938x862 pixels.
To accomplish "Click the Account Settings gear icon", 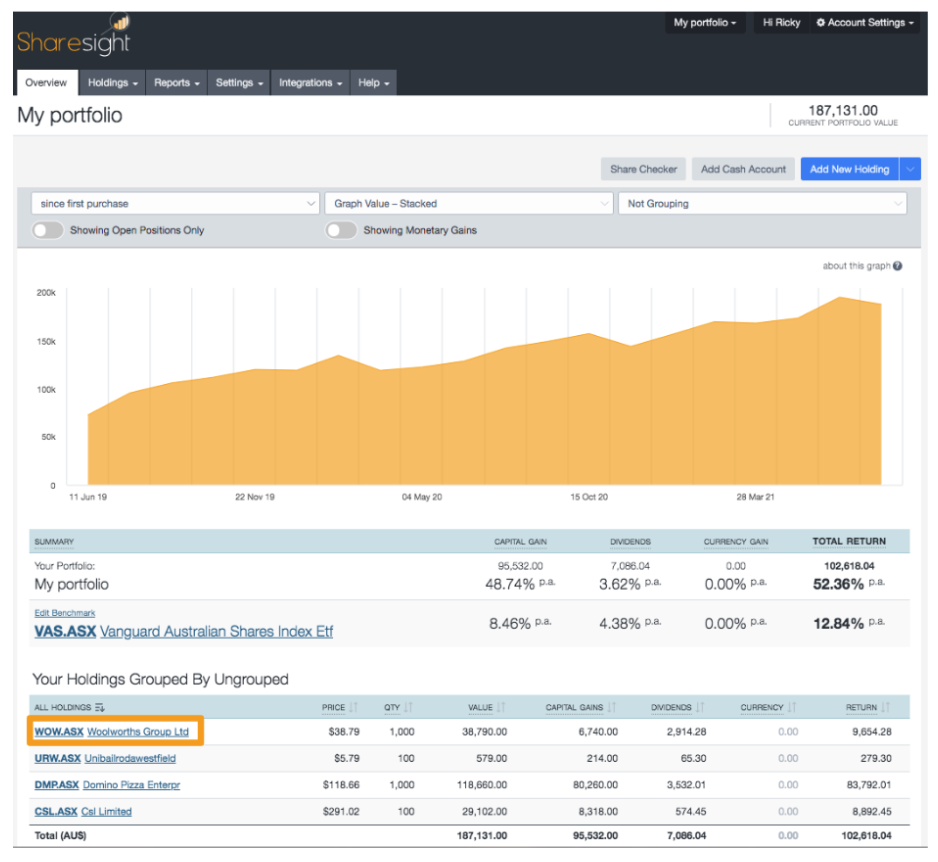I will point(821,23).
